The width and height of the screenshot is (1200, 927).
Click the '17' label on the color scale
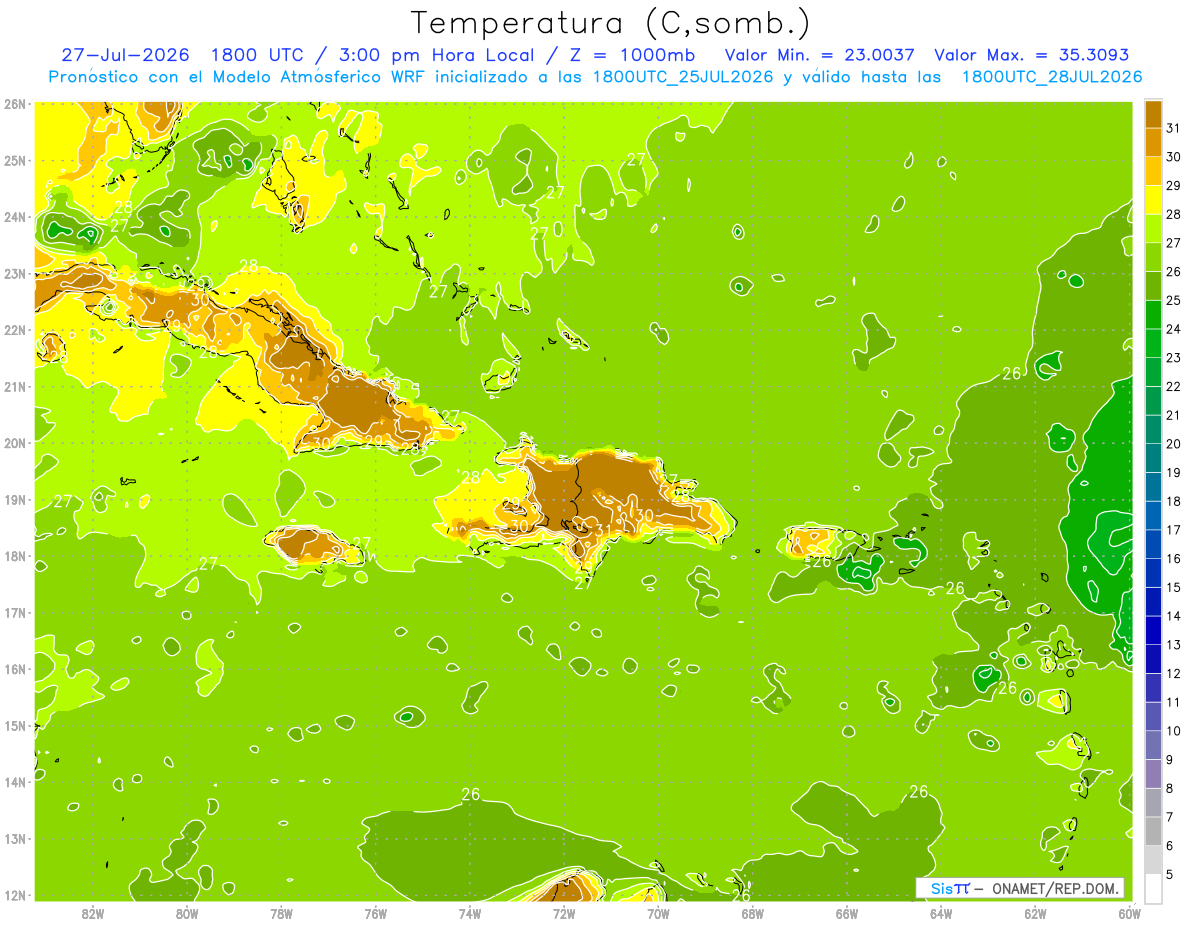pyautogui.click(x=1173, y=529)
